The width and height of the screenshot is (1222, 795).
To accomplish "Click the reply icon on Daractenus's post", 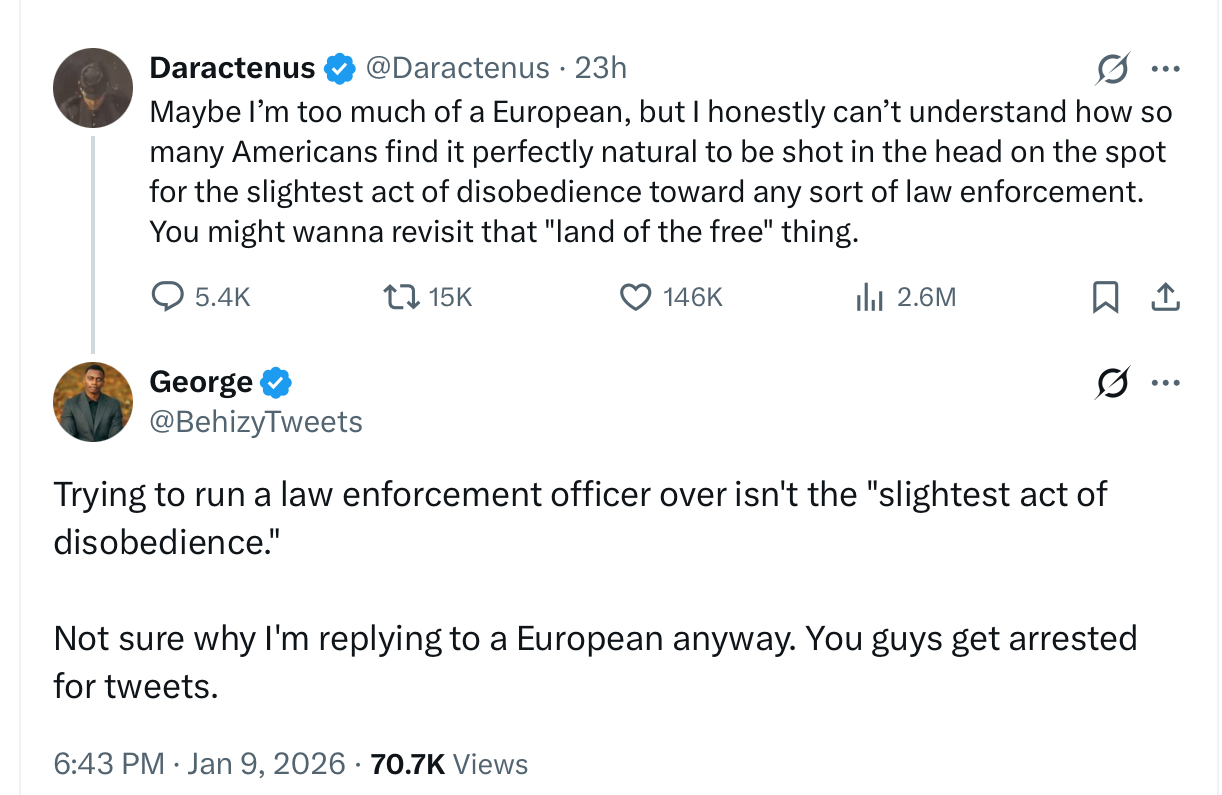I will 167,296.
